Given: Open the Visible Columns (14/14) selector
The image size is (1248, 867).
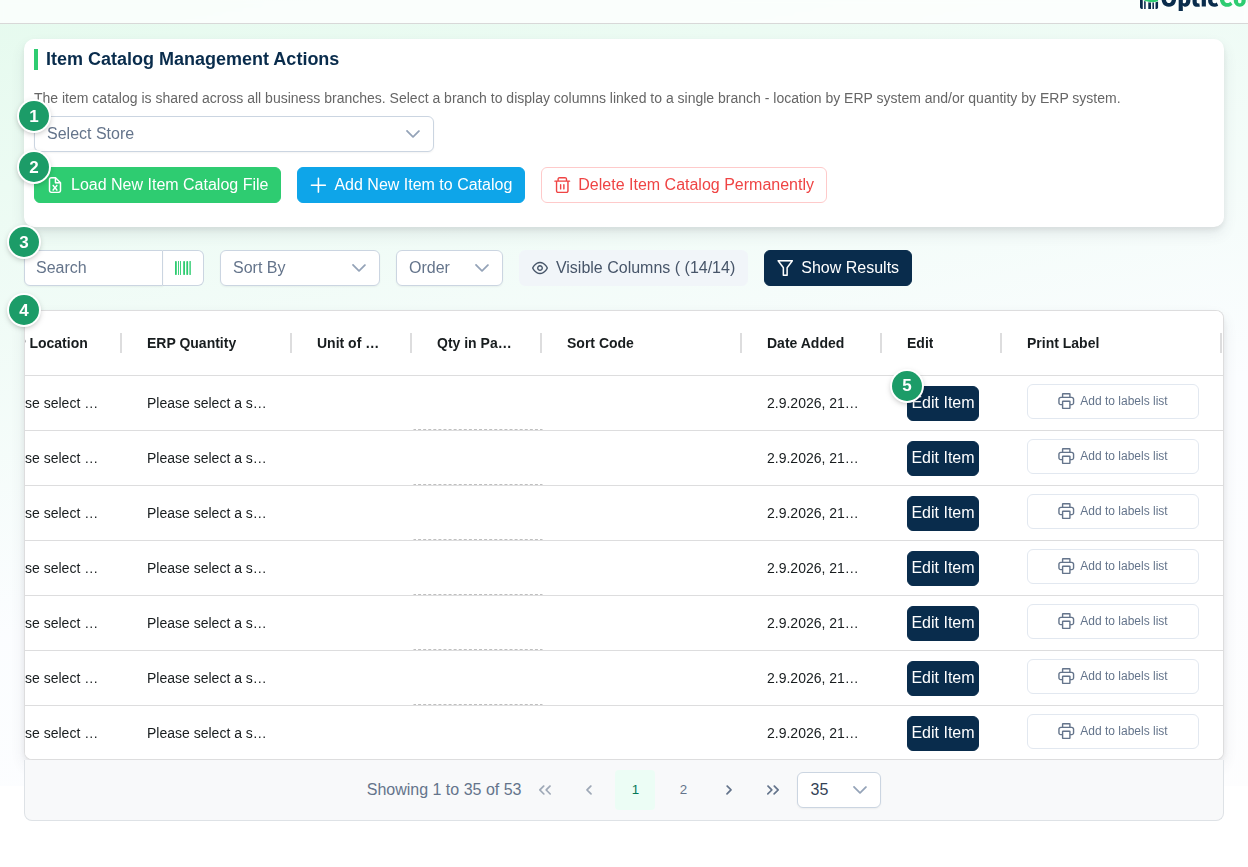Looking at the screenshot, I should (x=633, y=268).
